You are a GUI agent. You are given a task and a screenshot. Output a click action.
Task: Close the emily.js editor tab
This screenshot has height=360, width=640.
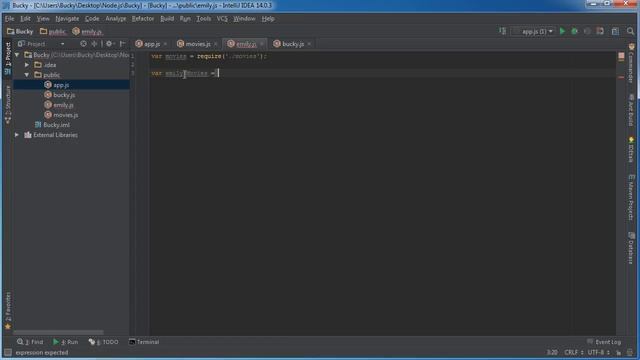point(262,44)
